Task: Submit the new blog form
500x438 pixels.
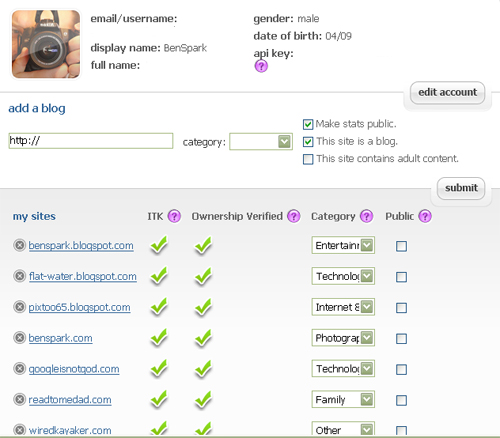Action: pos(461,188)
